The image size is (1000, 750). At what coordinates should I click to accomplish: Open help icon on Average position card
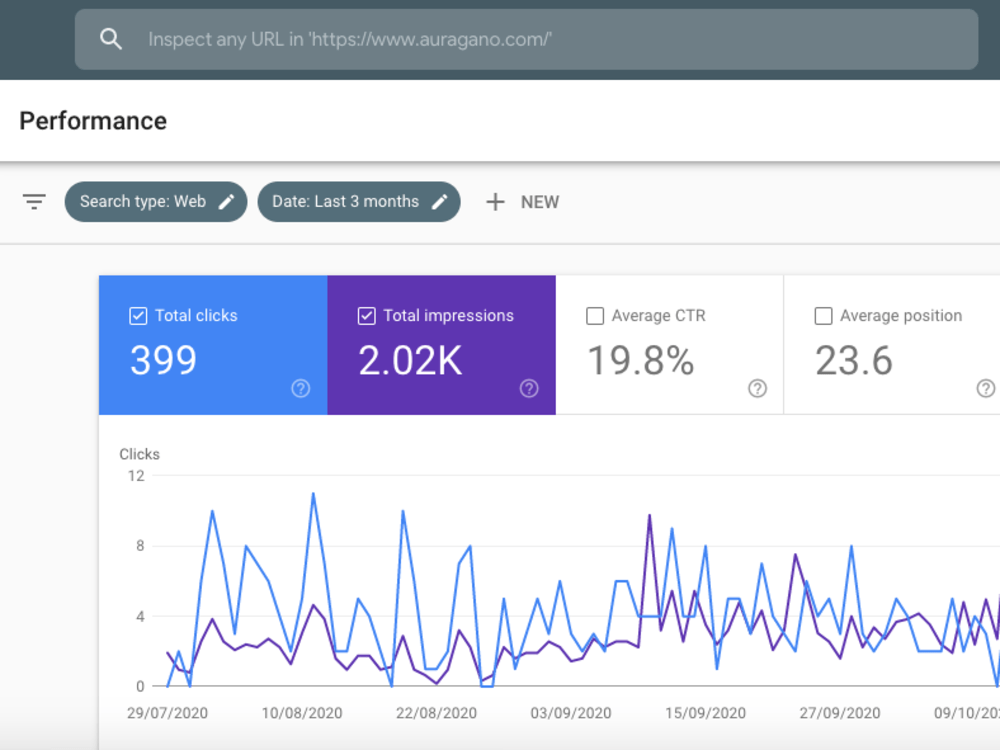pyautogui.click(x=985, y=388)
